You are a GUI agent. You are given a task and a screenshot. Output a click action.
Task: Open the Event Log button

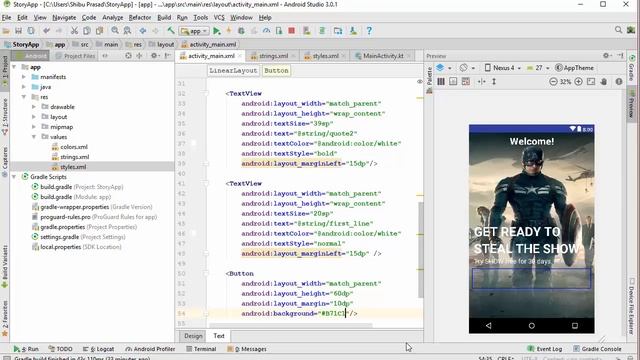click(x=545, y=349)
